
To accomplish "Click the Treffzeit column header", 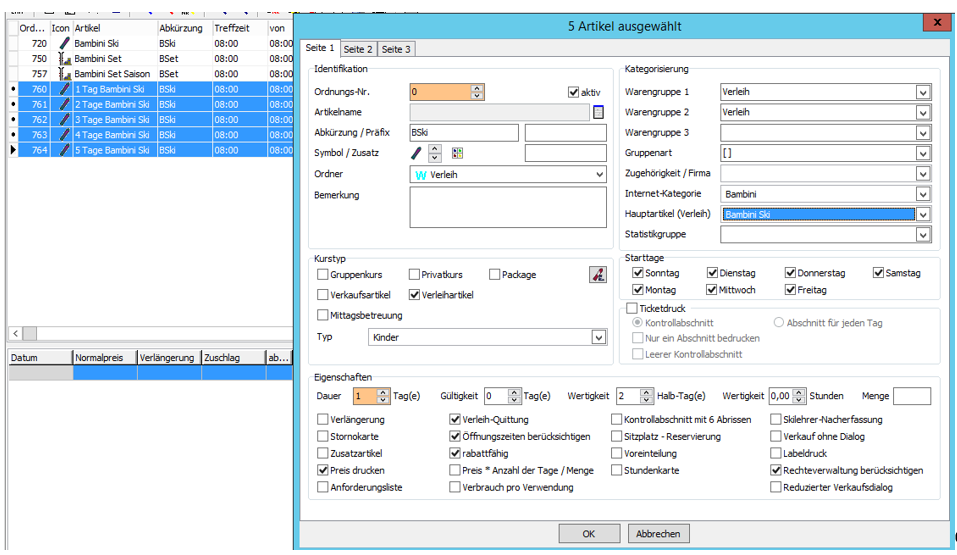I will point(239,28).
